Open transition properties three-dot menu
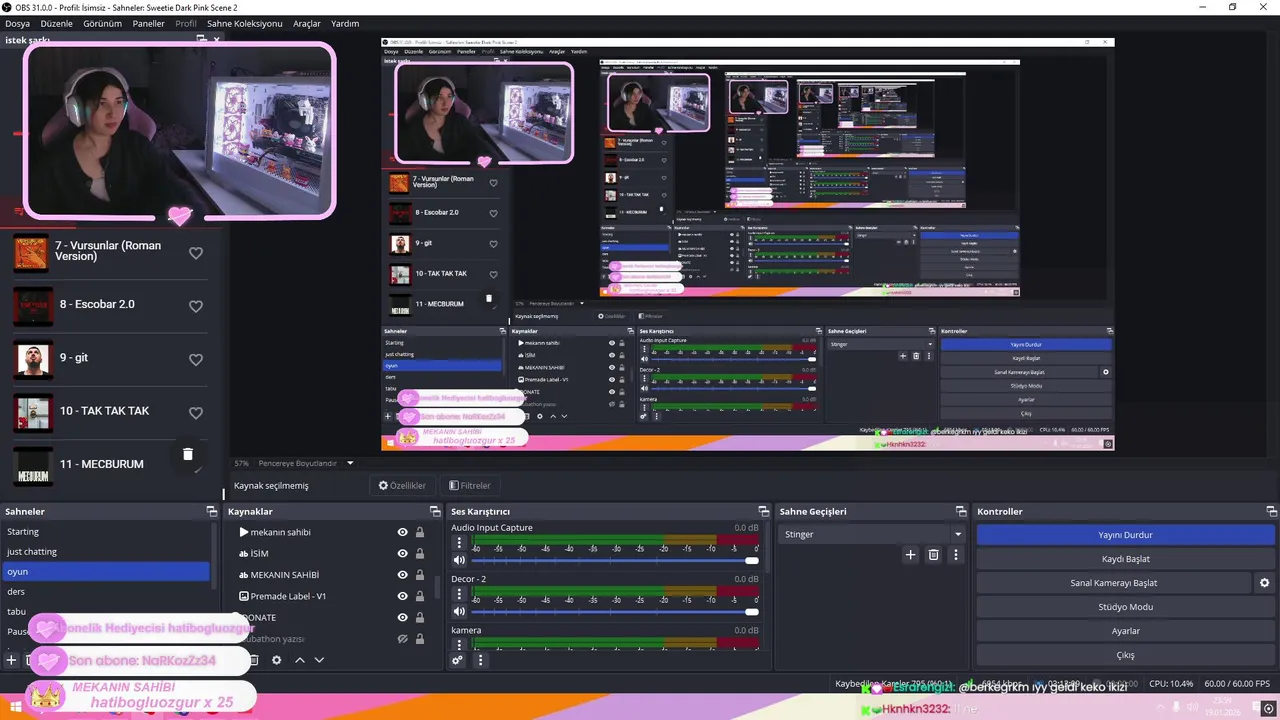The width and height of the screenshot is (1280, 720). [956, 555]
